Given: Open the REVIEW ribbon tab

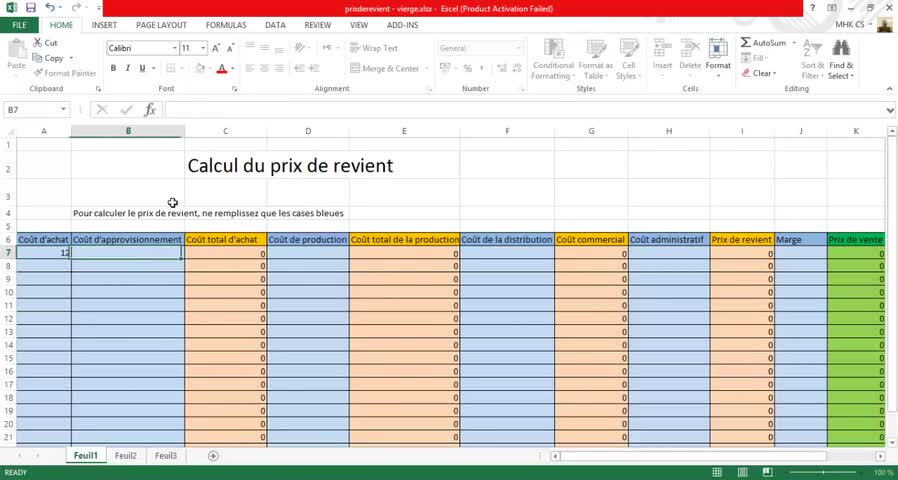Looking at the screenshot, I should click(x=318, y=25).
